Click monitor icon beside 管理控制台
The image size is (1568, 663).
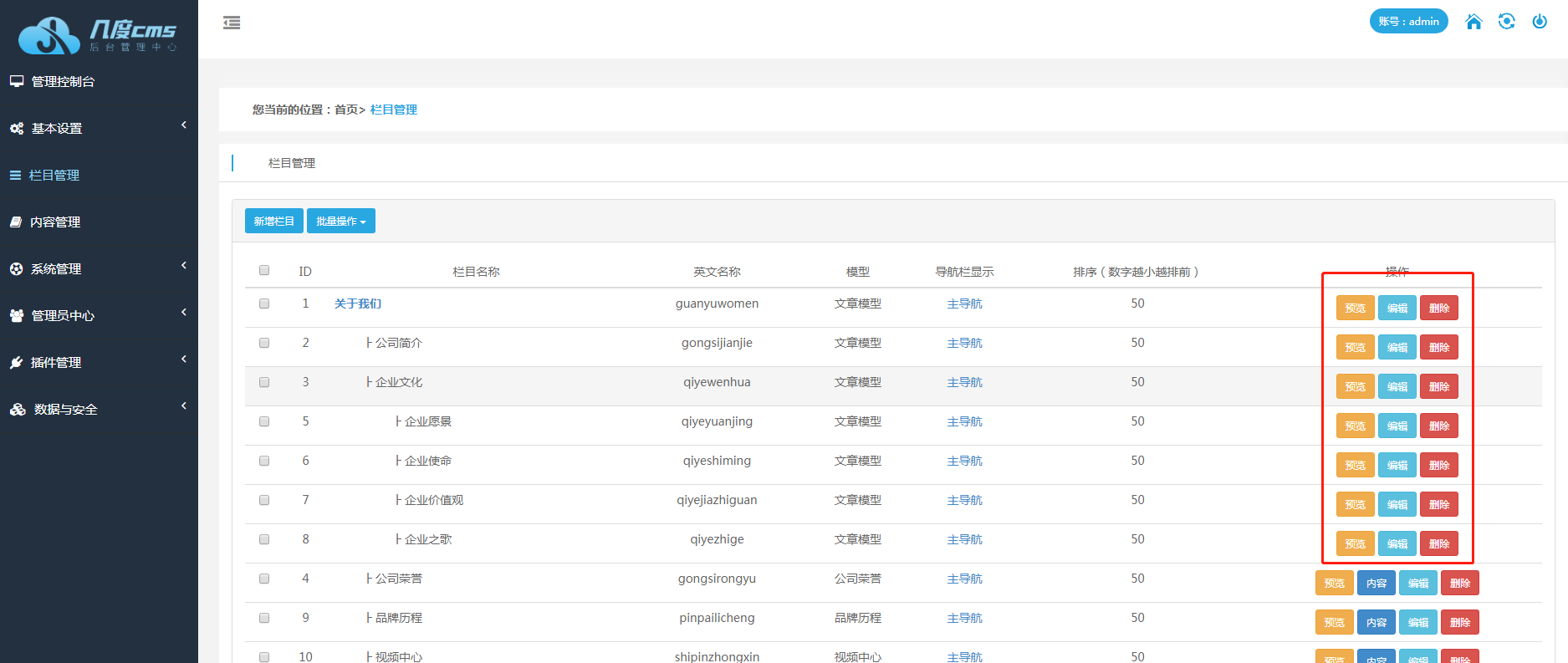tap(17, 81)
